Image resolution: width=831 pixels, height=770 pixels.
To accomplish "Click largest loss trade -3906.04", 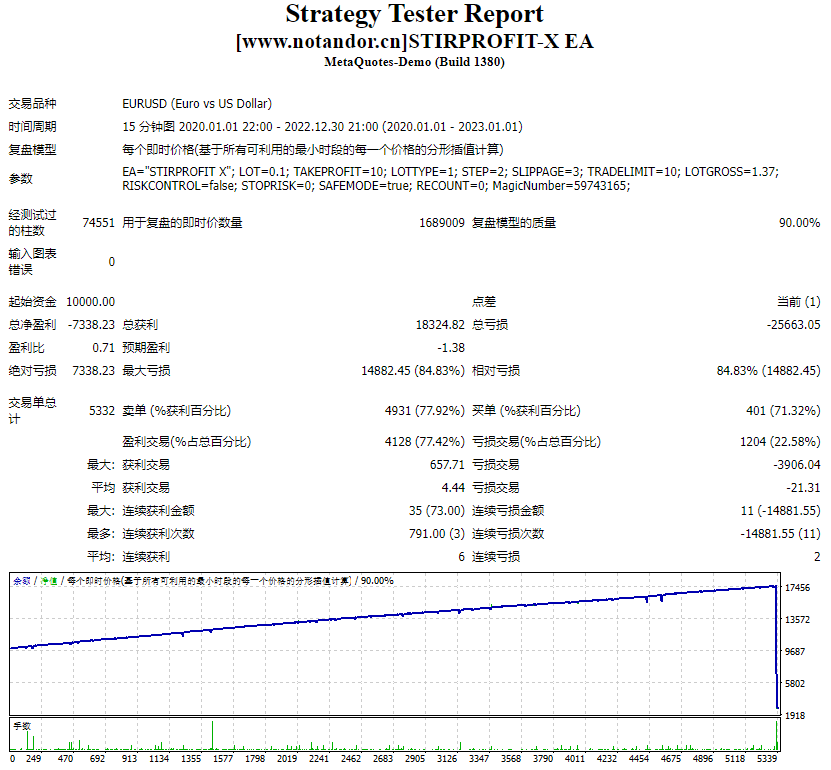I will pos(797,465).
